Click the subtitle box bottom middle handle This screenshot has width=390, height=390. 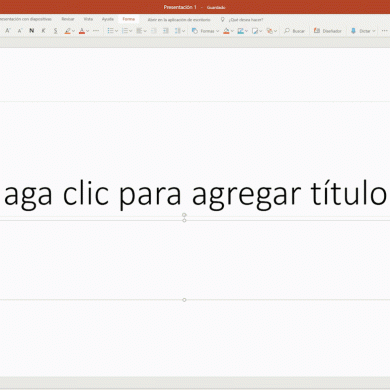point(184,300)
